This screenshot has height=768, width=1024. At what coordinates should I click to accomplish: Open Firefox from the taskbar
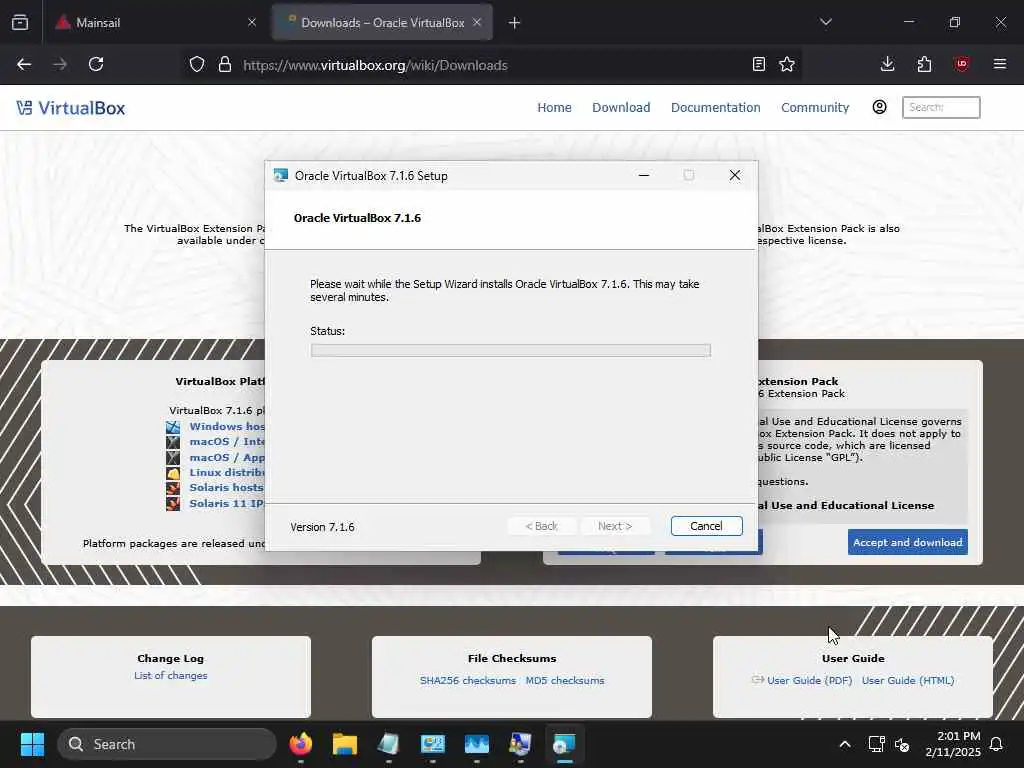(300, 744)
